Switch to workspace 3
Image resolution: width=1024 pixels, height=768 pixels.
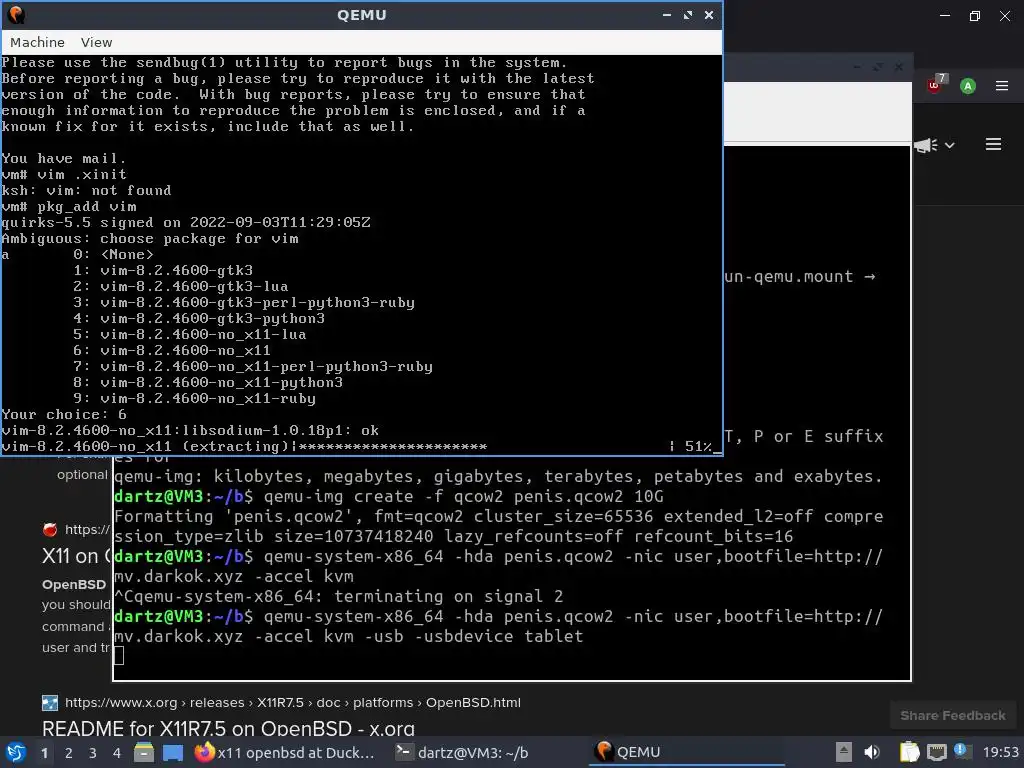point(93,753)
